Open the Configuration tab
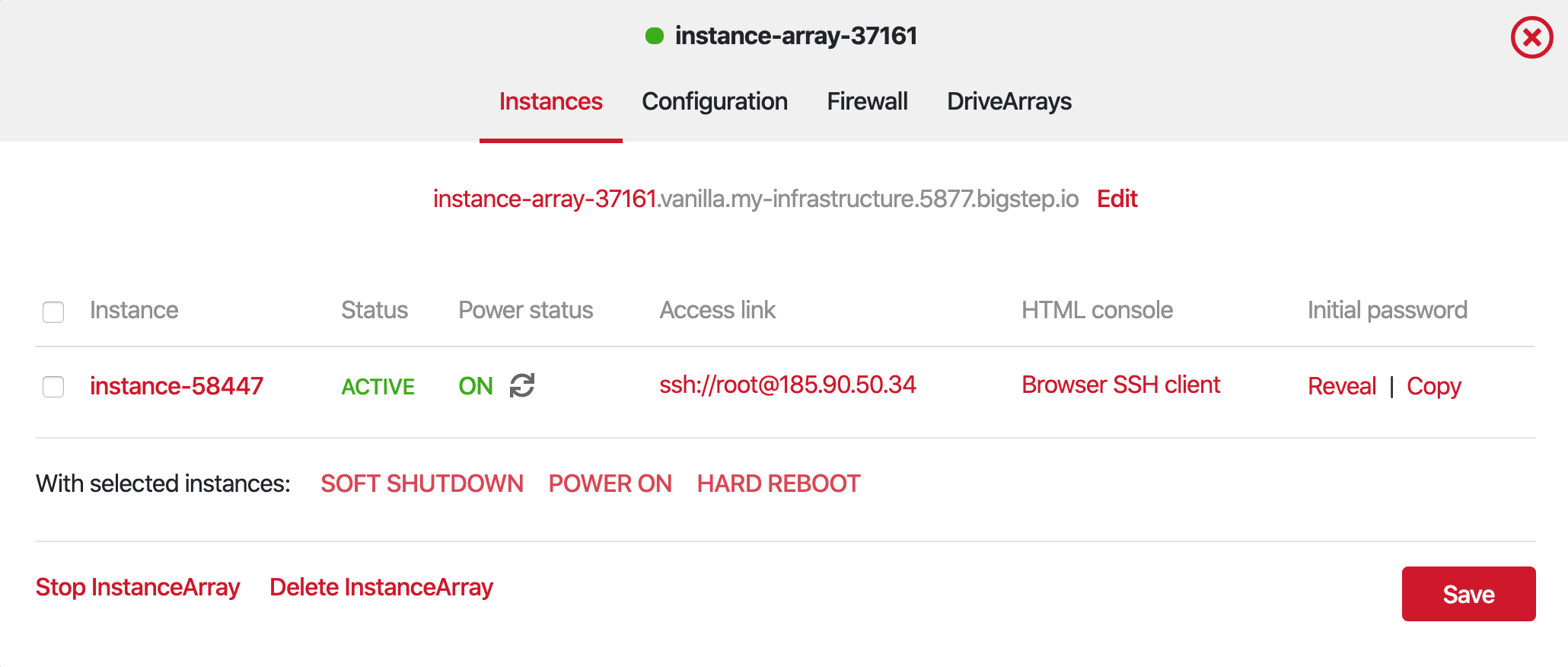Viewport: 1568px width, 667px height. [714, 102]
